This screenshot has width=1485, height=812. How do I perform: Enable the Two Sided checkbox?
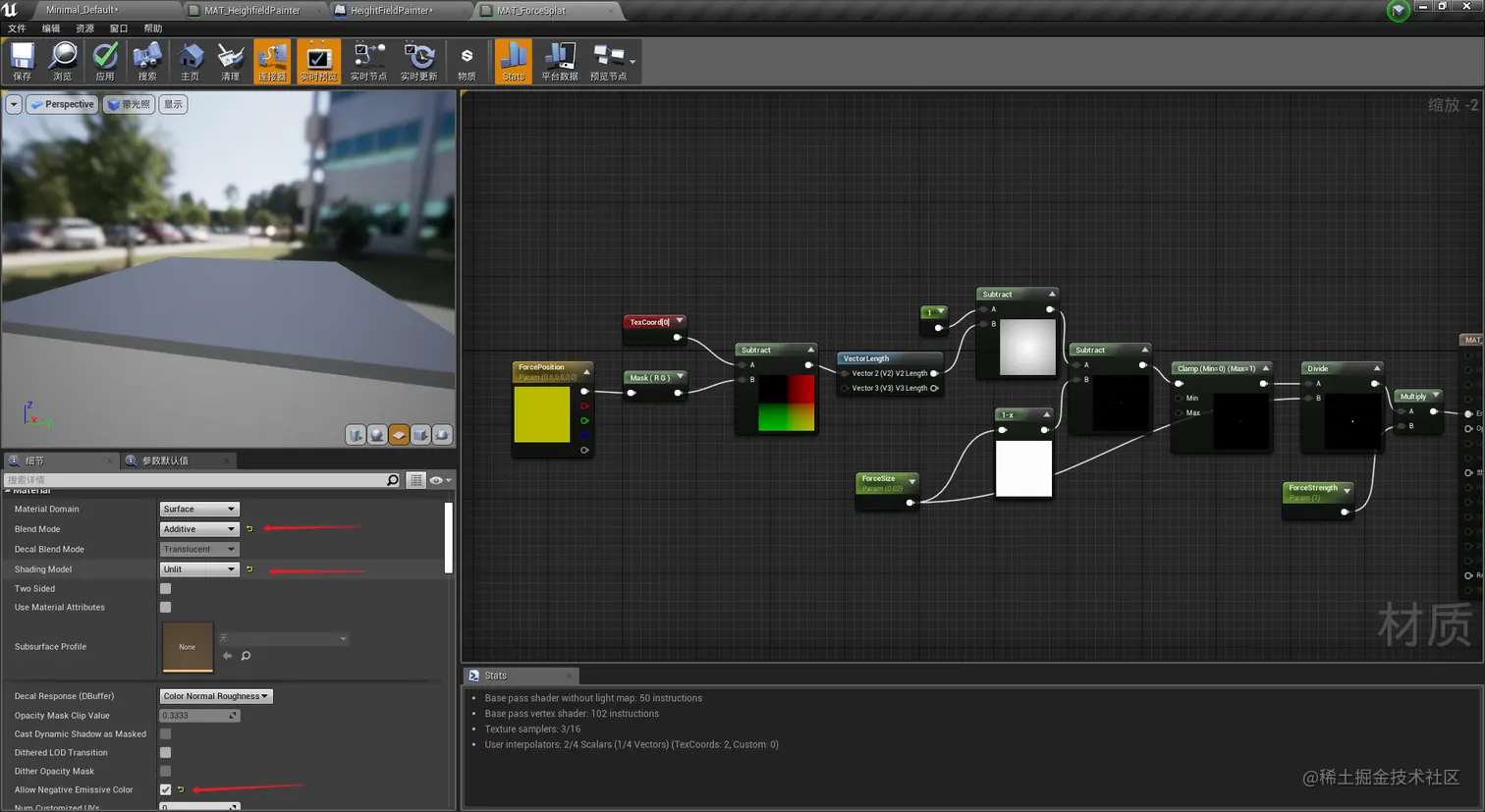[x=165, y=589]
